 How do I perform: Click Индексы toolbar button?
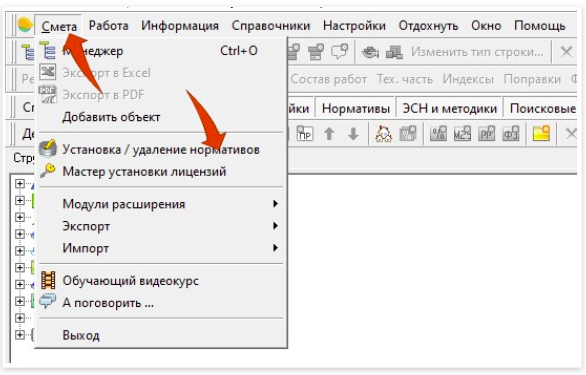pyautogui.click(x=468, y=79)
